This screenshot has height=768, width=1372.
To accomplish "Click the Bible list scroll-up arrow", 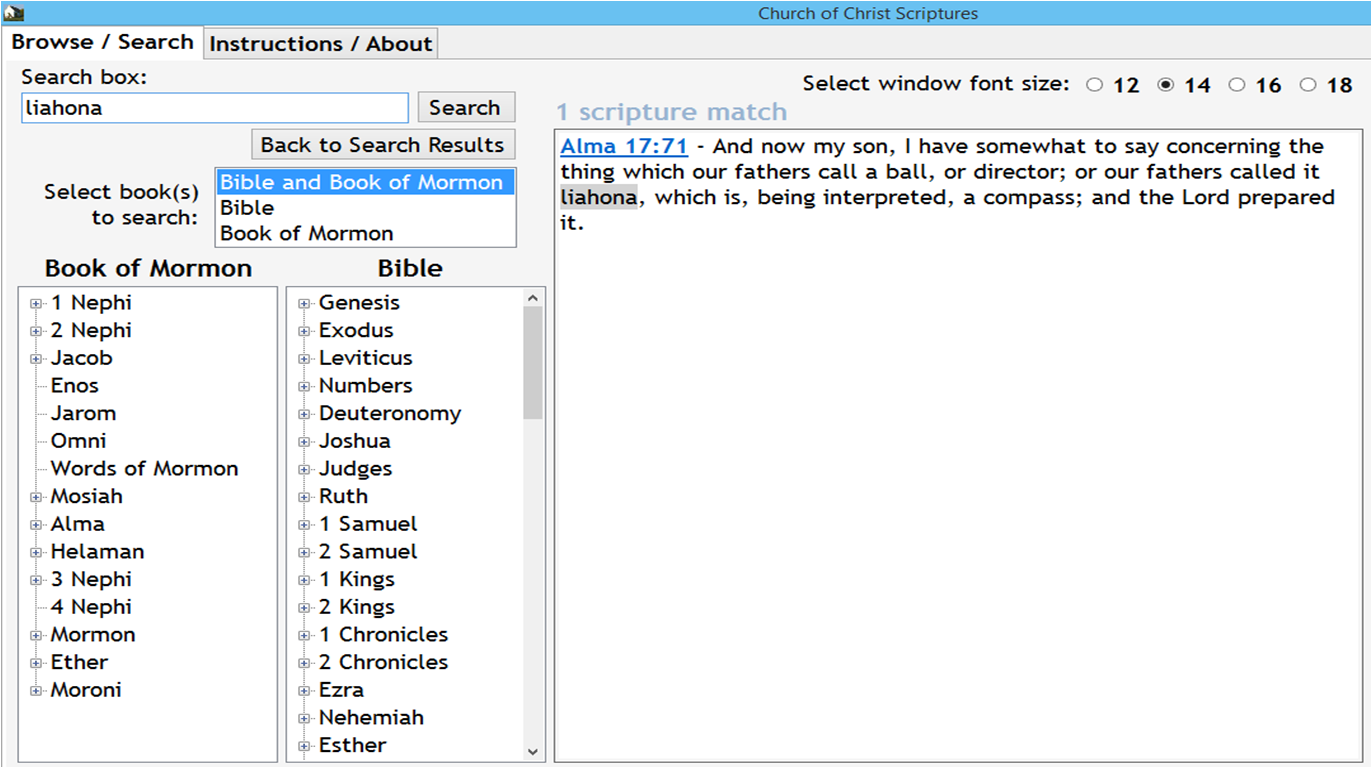I will pyautogui.click(x=533, y=297).
